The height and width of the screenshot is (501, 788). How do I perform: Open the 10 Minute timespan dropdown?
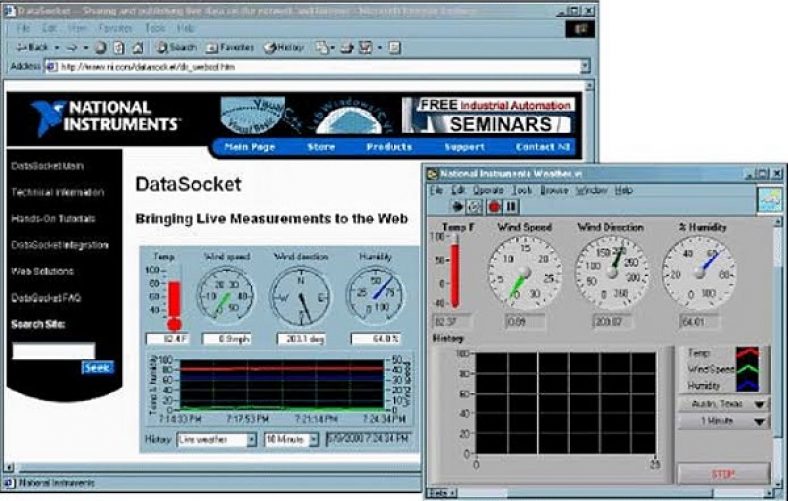point(313,439)
